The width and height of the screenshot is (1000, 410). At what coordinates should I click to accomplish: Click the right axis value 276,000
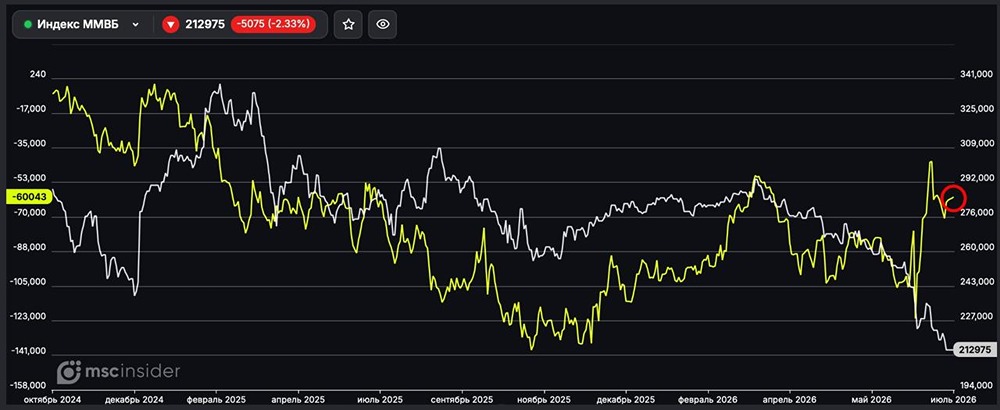[976, 214]
